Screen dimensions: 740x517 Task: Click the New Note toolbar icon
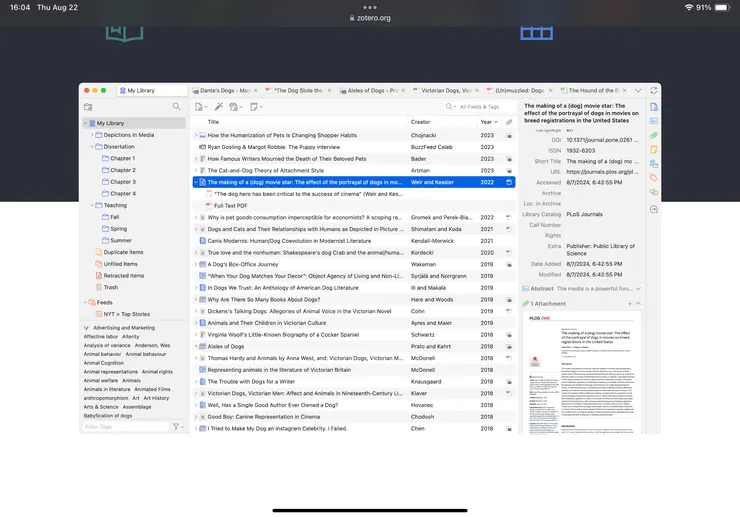pos(255,106)
